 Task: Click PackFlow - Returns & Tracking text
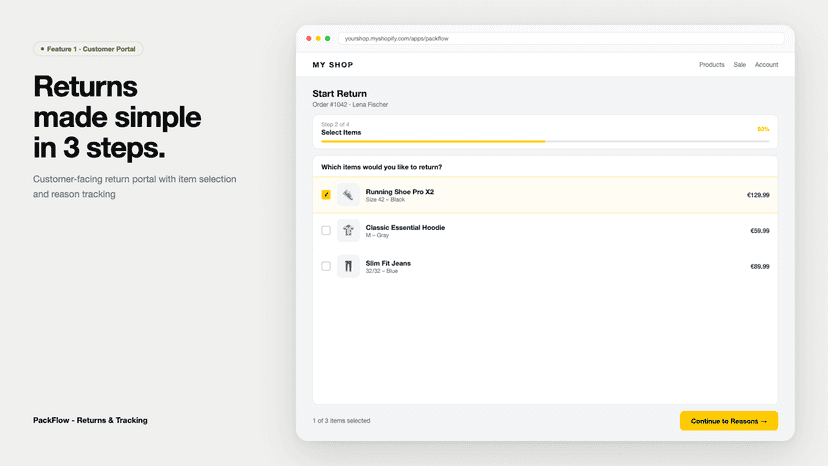point(90,421)
